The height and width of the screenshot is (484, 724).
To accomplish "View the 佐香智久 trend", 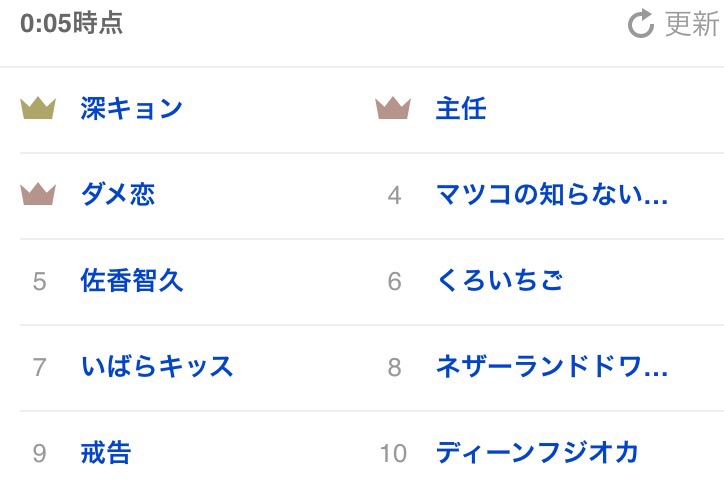I will 131,281.
